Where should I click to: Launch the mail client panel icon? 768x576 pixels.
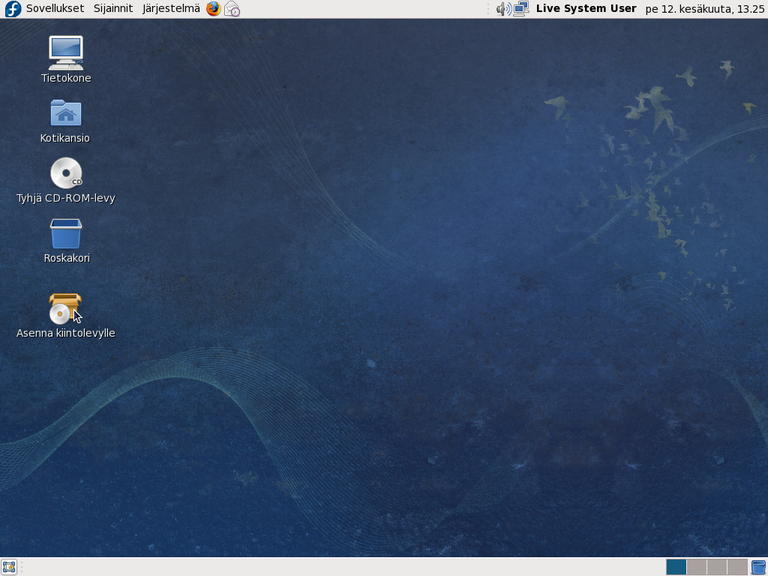[x=232, y=9]
